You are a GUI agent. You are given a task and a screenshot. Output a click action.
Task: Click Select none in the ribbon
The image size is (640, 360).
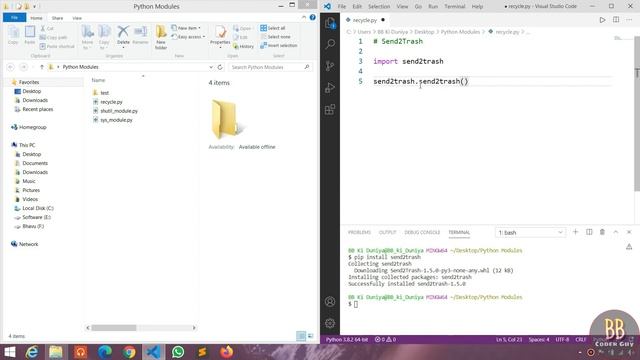point(276,37)
